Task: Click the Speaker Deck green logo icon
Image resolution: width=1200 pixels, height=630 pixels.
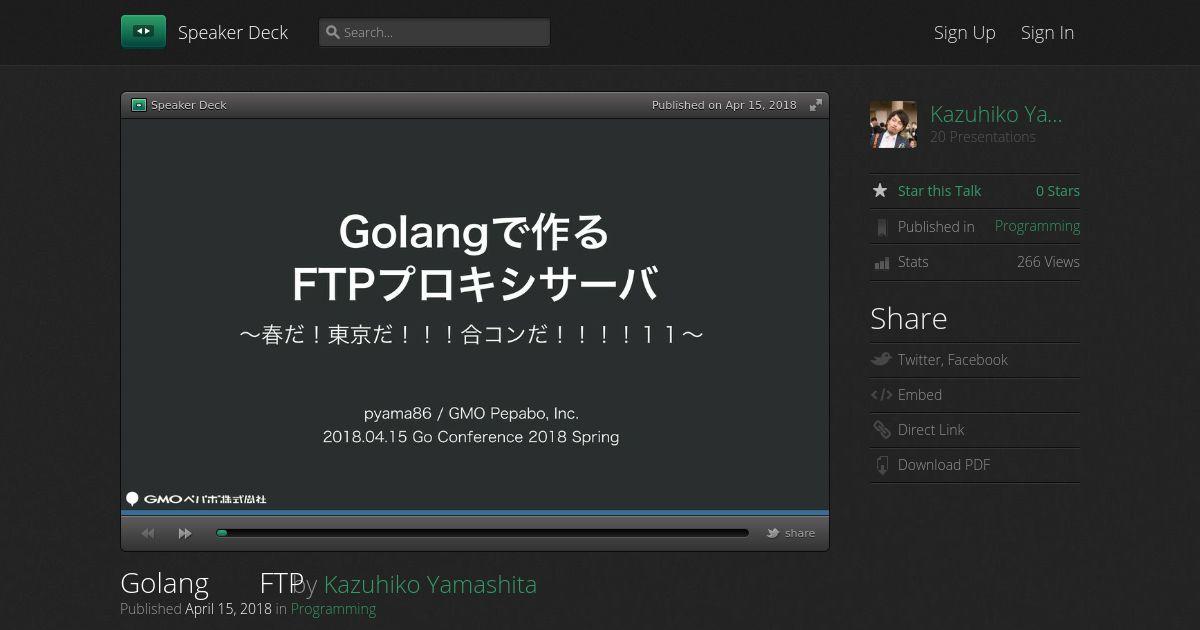Action: 143,32
